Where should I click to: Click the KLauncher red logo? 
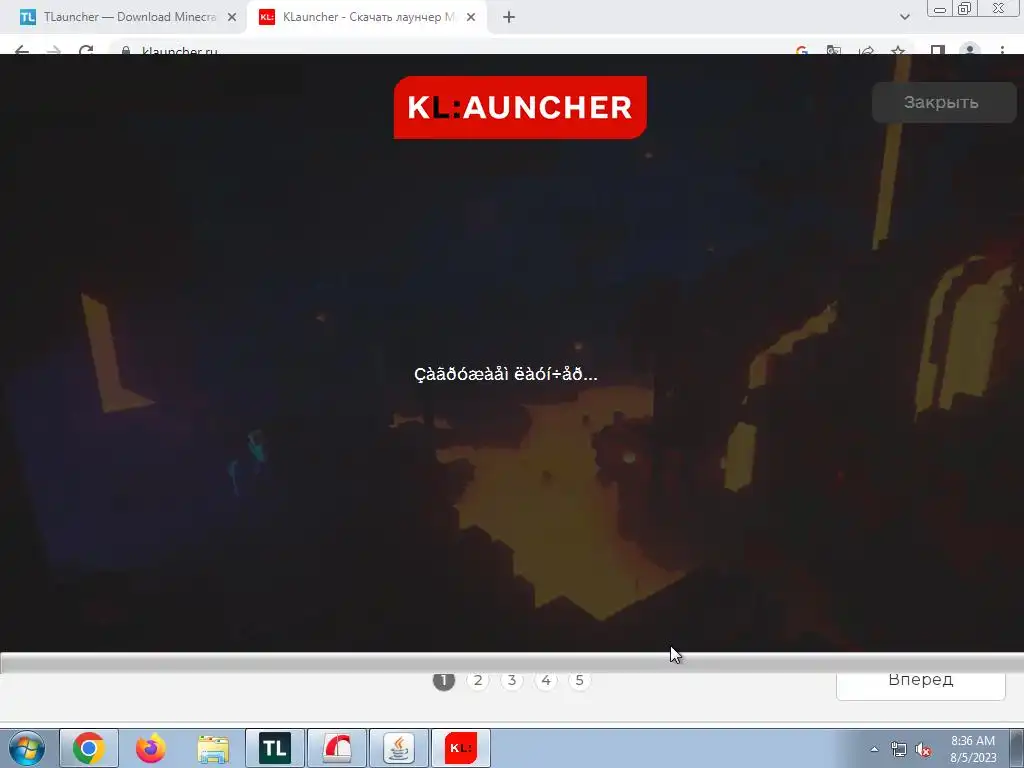(x=520, y=107)
